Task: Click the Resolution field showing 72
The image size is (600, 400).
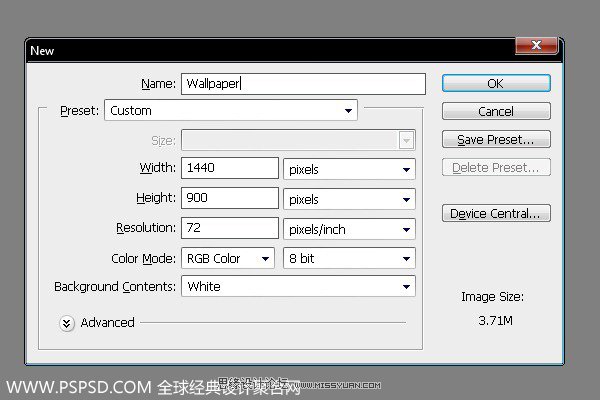Action: [x=230, y=228]
